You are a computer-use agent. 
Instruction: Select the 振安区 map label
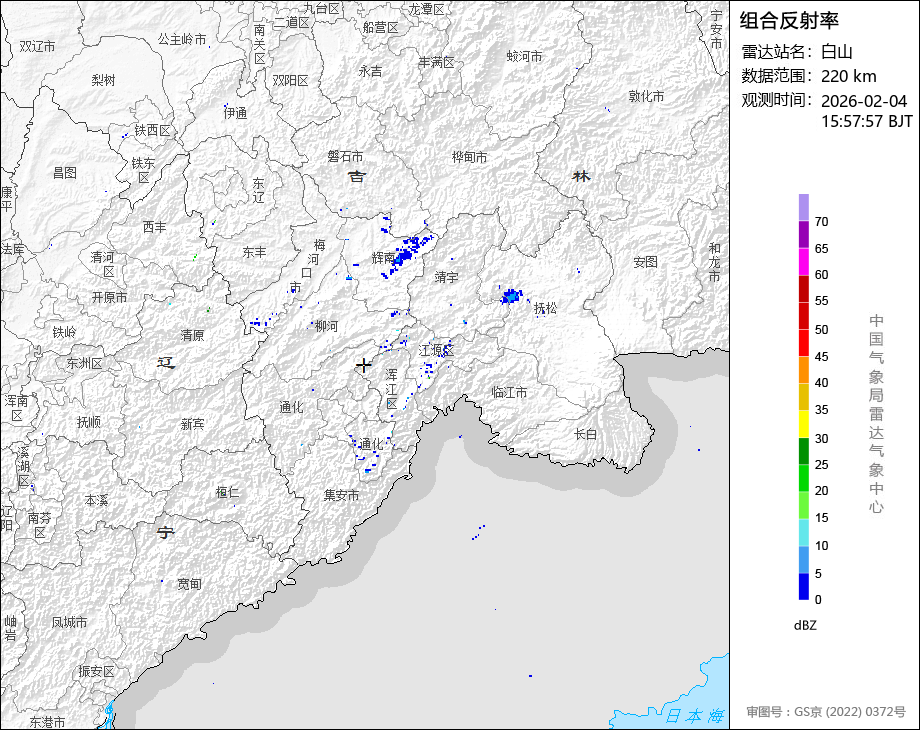96,671
